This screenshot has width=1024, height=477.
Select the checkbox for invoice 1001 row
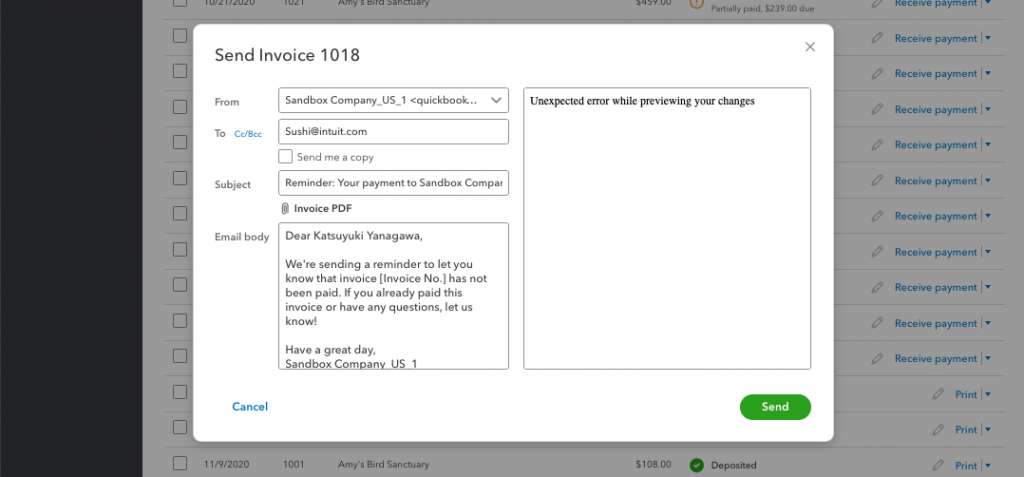pyautogui.click(x=180, y=463)
